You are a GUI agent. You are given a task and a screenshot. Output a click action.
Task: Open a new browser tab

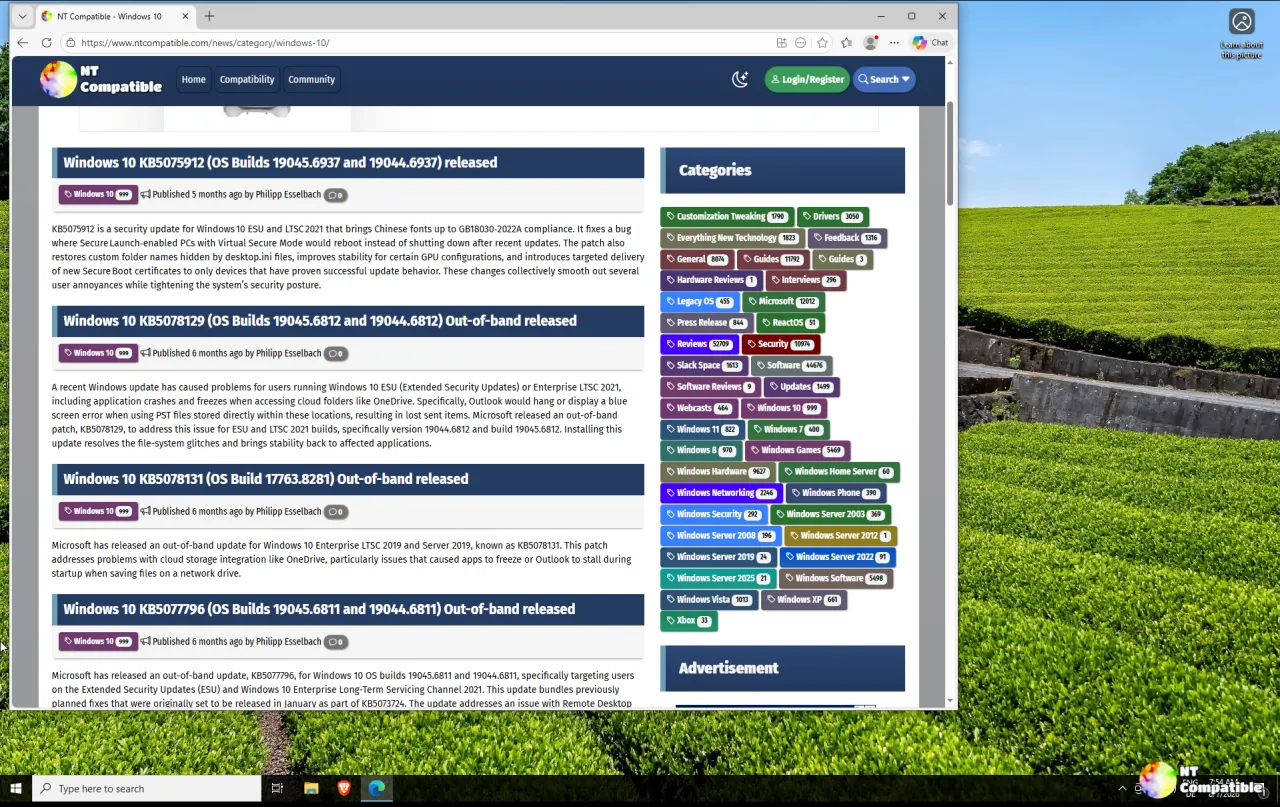[209, 16]
